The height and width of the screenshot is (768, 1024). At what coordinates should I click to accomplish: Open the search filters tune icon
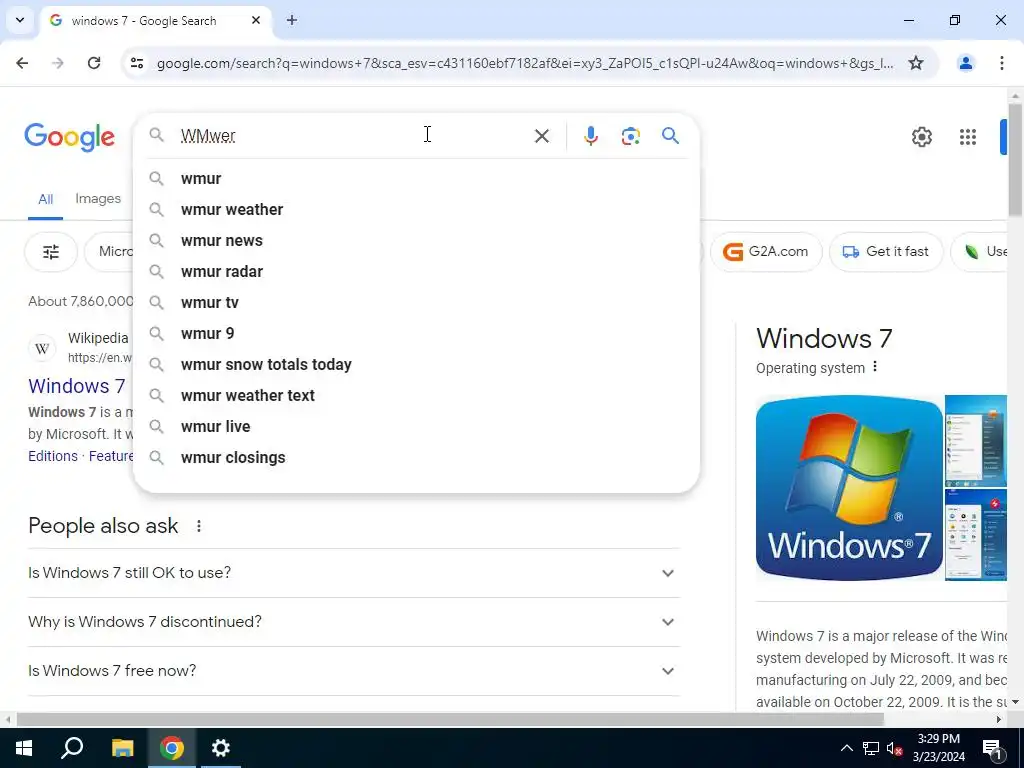coord(51,252)
